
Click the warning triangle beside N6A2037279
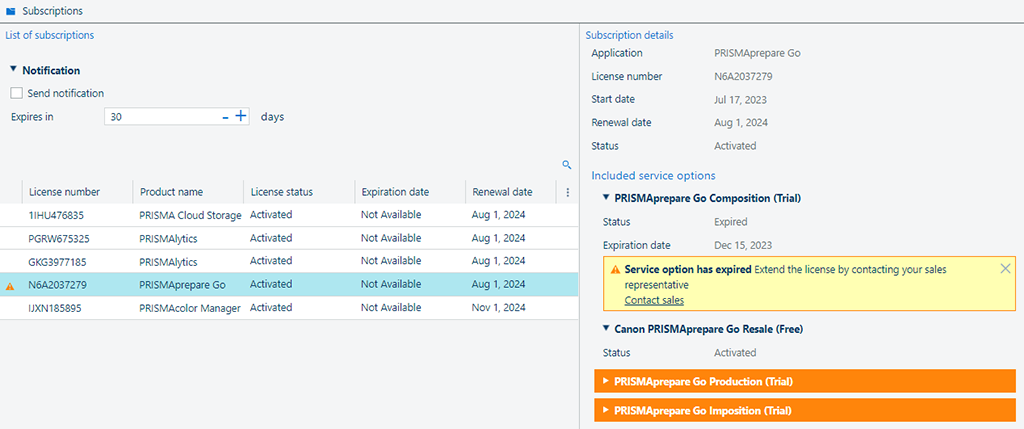click(11, 286)
